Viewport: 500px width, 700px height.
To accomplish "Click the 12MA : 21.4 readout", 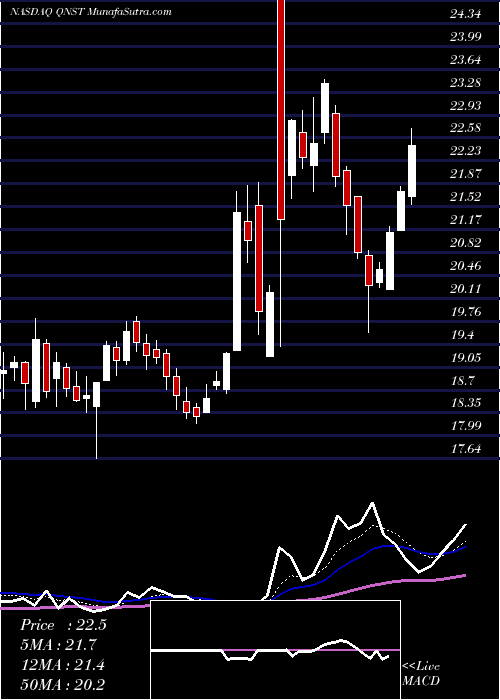I will (62, 664).
